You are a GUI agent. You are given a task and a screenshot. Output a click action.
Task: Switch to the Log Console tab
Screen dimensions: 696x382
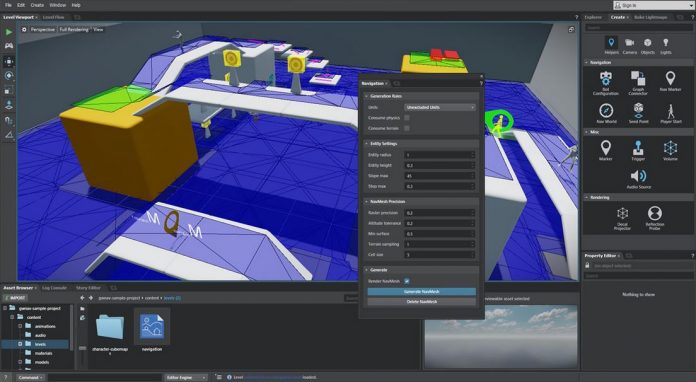[x=54, y=287]
